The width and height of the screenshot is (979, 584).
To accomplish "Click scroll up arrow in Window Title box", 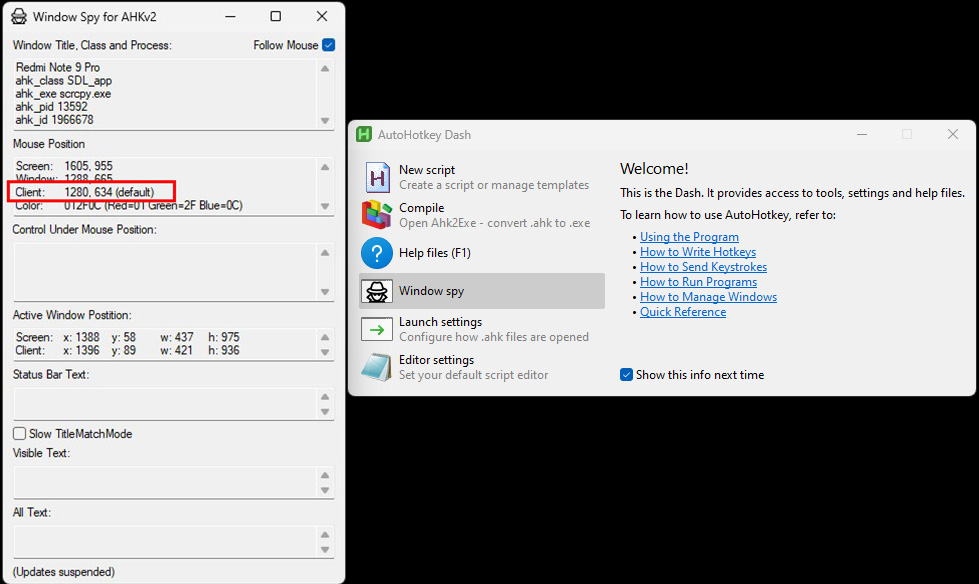I will coord(325,69).
